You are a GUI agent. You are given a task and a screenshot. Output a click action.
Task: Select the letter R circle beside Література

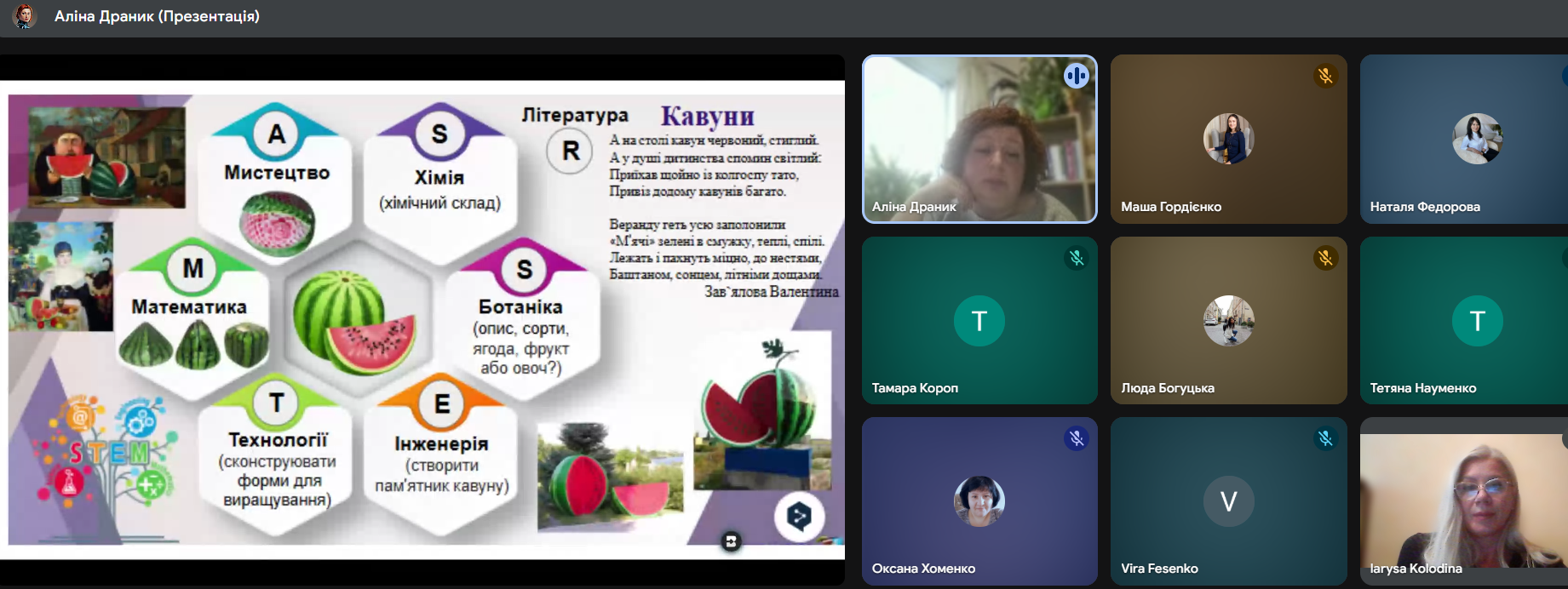570,152
